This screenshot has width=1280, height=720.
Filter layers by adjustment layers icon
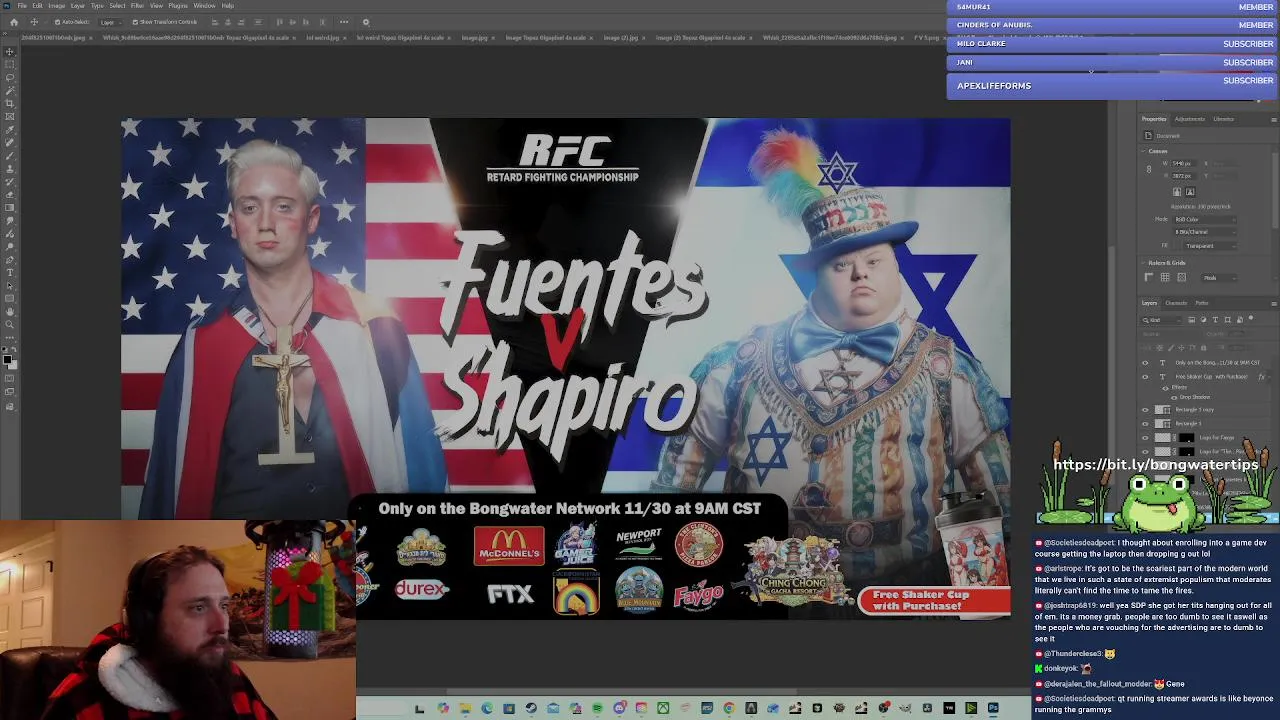[x=1203, y=320]
